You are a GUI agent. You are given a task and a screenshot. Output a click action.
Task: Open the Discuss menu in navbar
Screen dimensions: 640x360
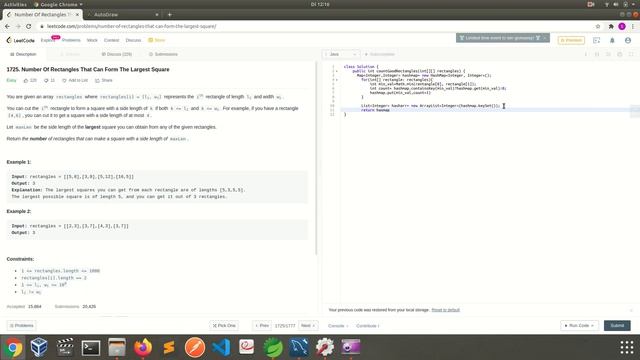(x=133, y=40)
